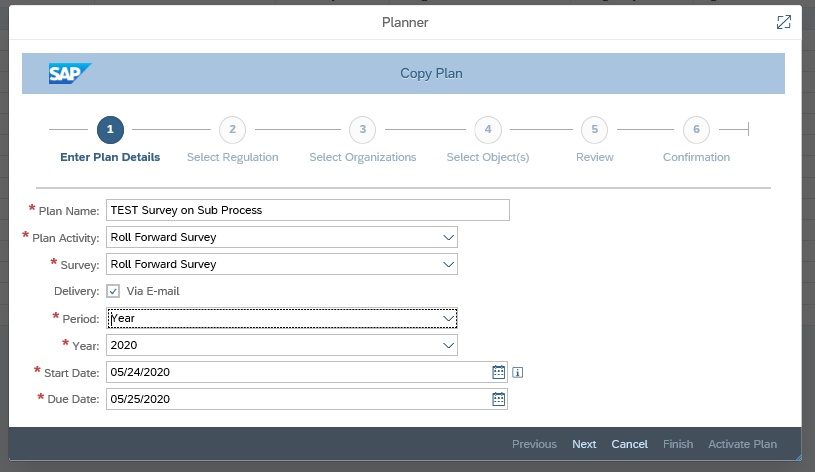This screenshot has width=815, height=472.
Task: Jump to wizard step 5 circle
Action: [595, 129]
